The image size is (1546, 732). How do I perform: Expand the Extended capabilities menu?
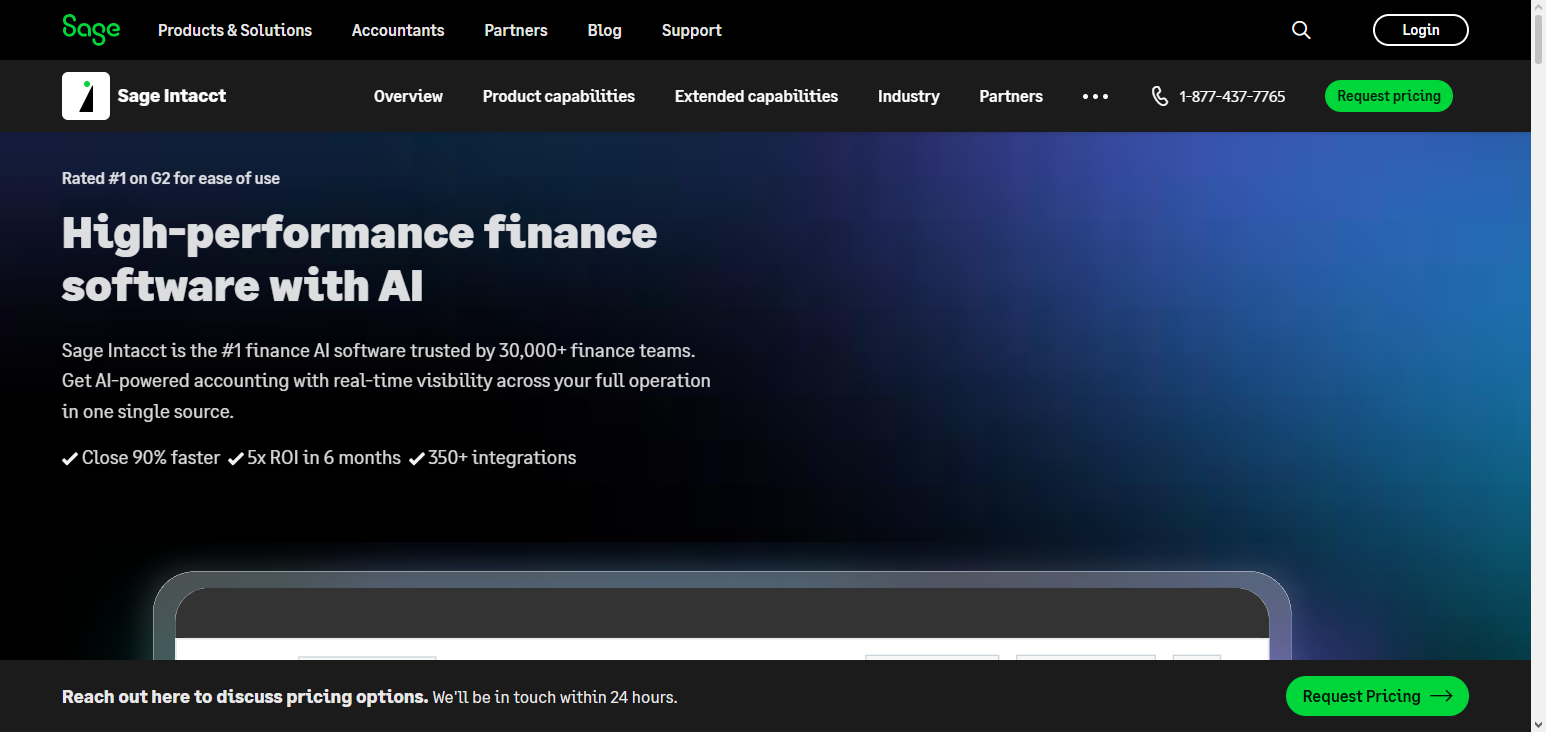[756, 96]
